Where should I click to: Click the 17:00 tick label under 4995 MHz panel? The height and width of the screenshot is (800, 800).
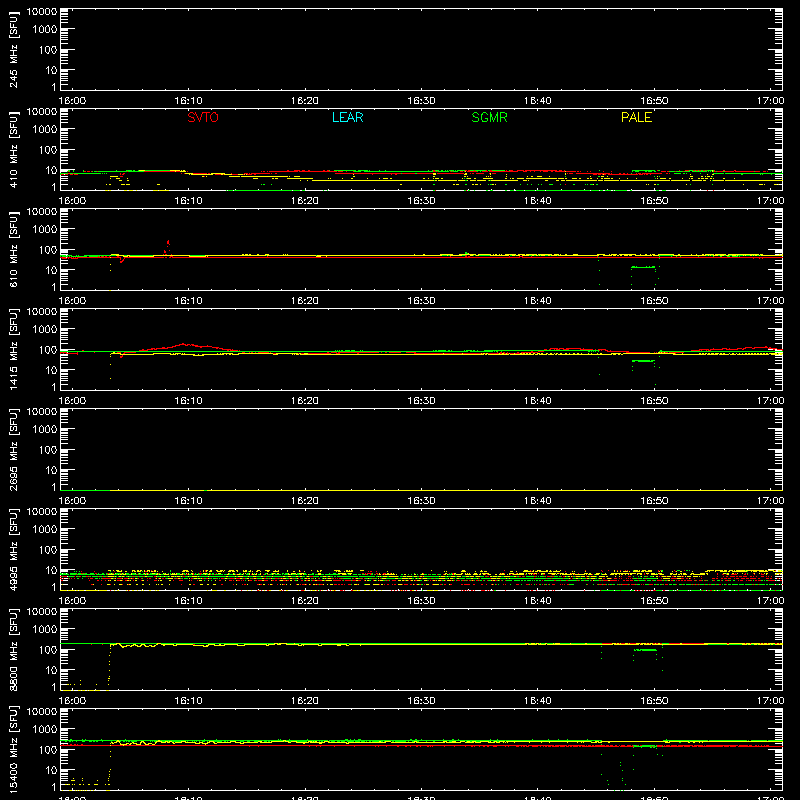(x=770, y=601)
